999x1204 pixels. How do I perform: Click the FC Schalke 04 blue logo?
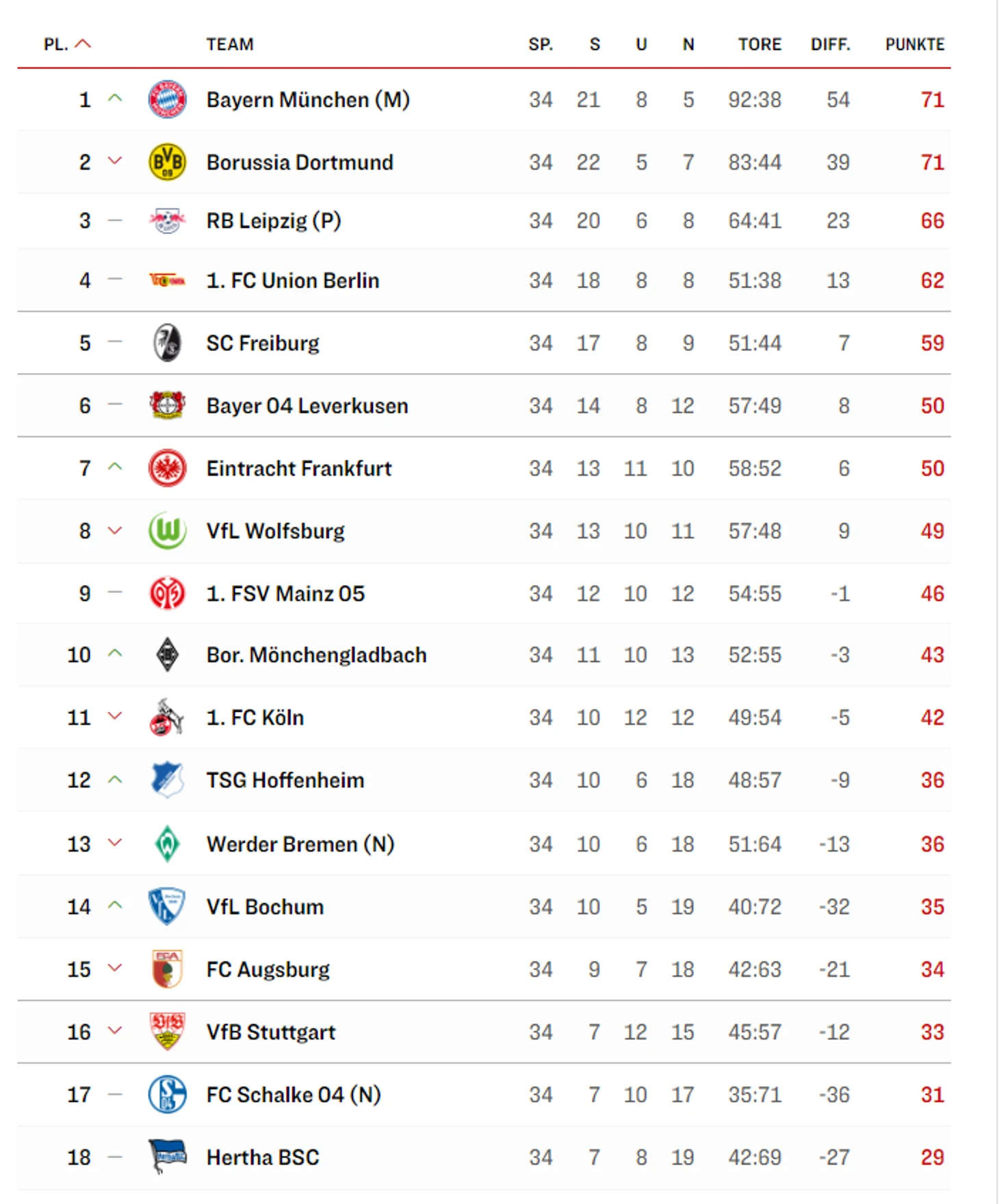[x=167, y=1094]
